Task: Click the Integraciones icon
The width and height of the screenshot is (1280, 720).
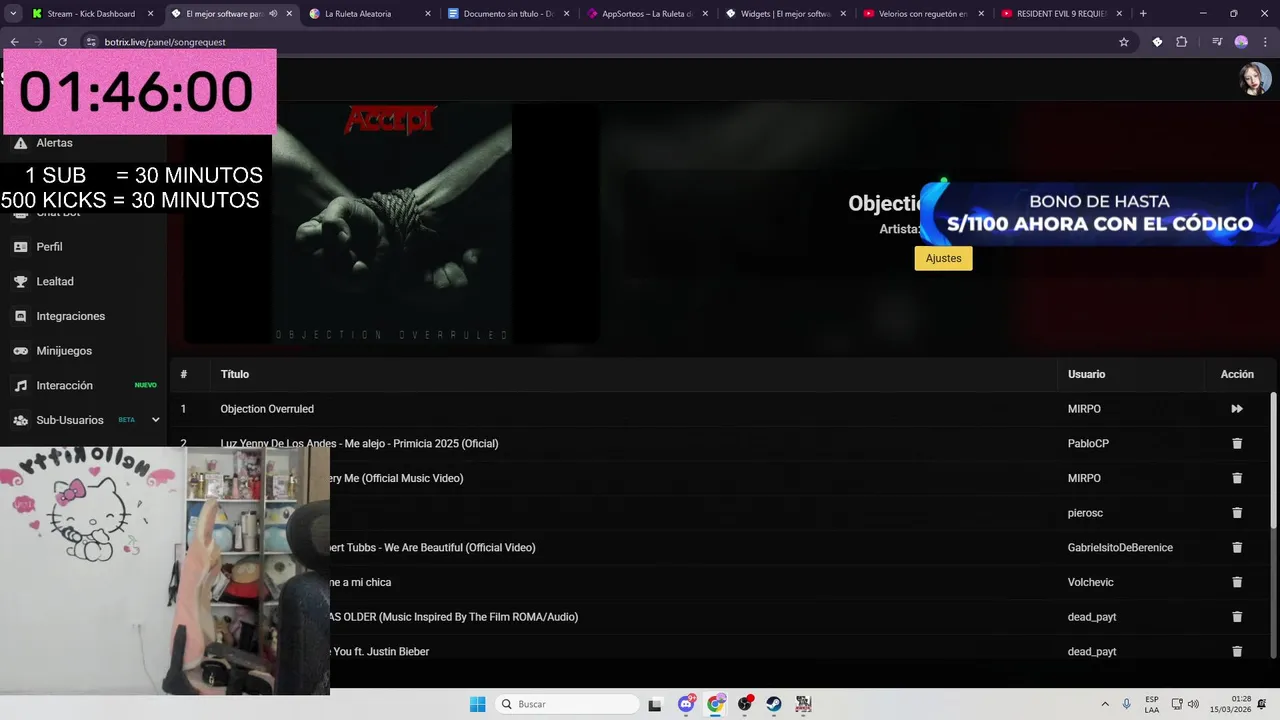Action: [20, 316]
